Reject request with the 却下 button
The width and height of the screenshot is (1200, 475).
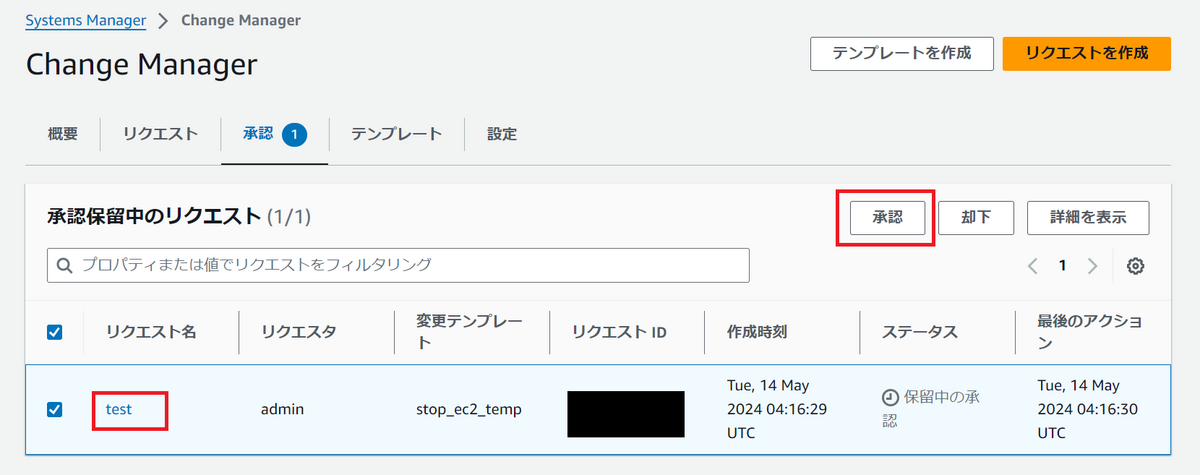tap(976, 217)
